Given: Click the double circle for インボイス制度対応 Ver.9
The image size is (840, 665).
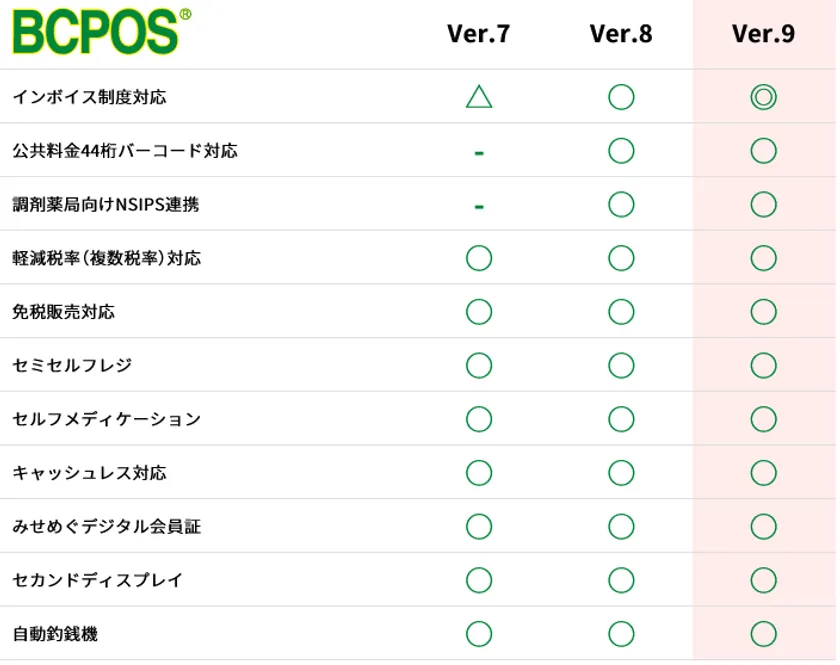Looking at the screenshot, I should pos(763,97).
